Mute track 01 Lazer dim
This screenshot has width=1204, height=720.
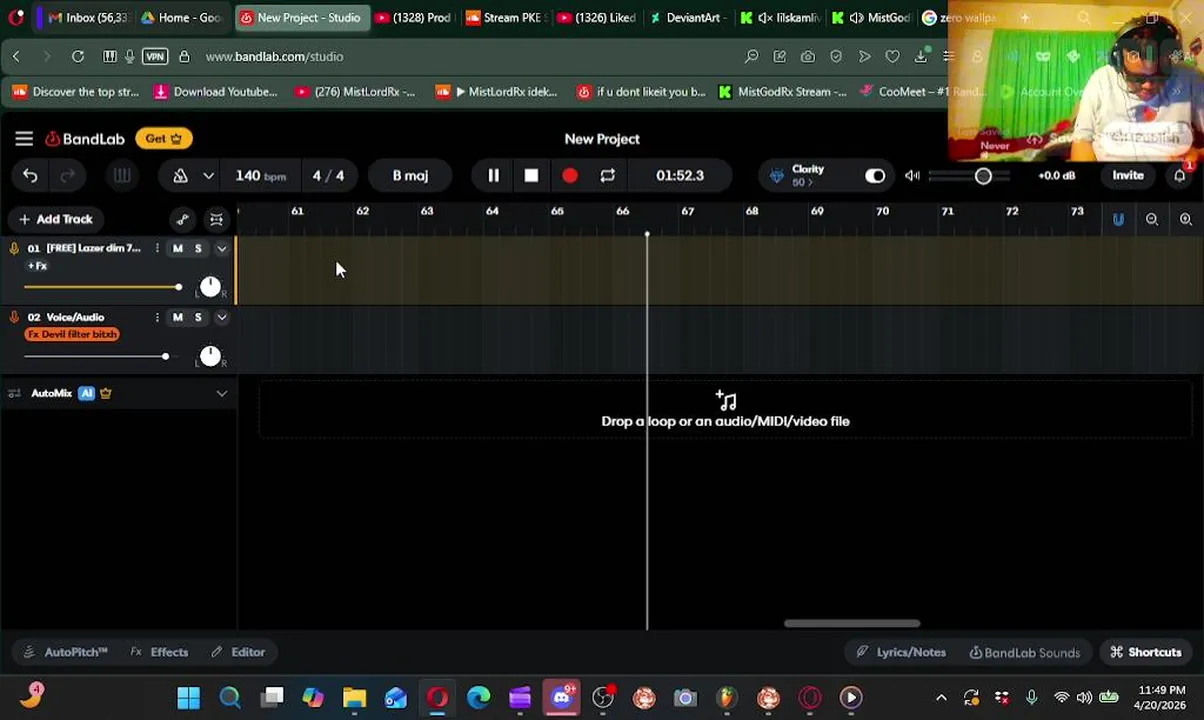pos(177,248)
